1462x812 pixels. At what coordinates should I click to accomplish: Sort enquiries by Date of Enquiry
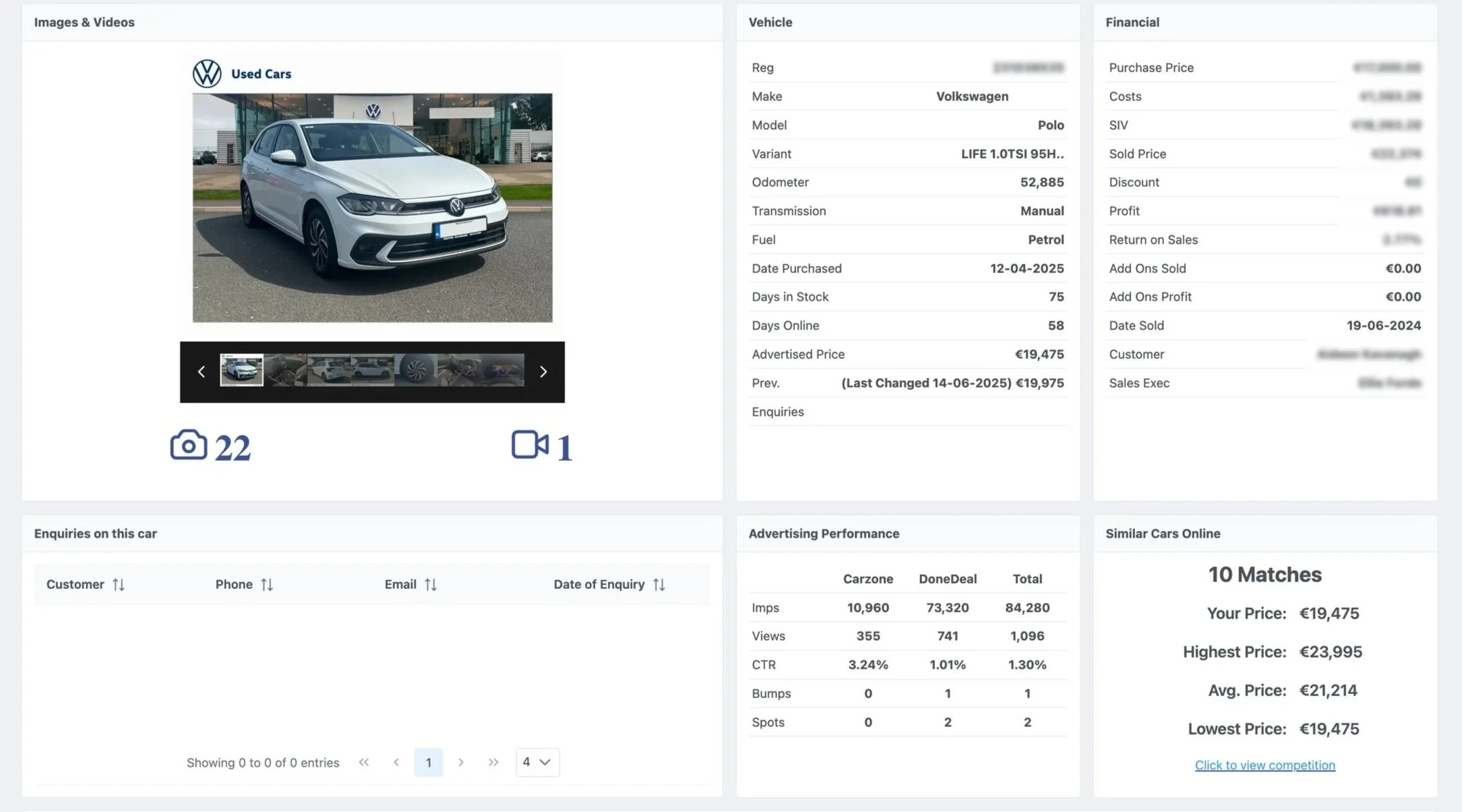click(659, 584)
